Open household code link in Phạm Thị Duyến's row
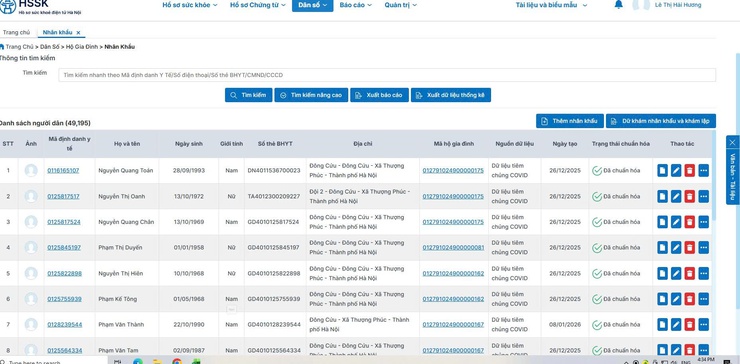Viewport: 740px width, 364px height. [453, 247]
